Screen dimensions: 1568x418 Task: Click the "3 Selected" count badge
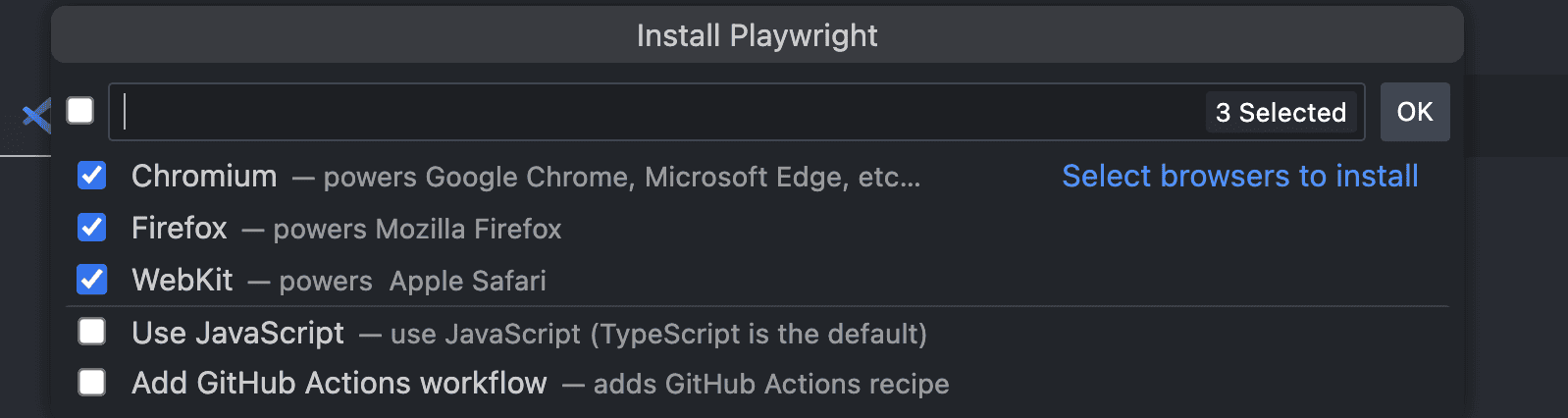1280,112
